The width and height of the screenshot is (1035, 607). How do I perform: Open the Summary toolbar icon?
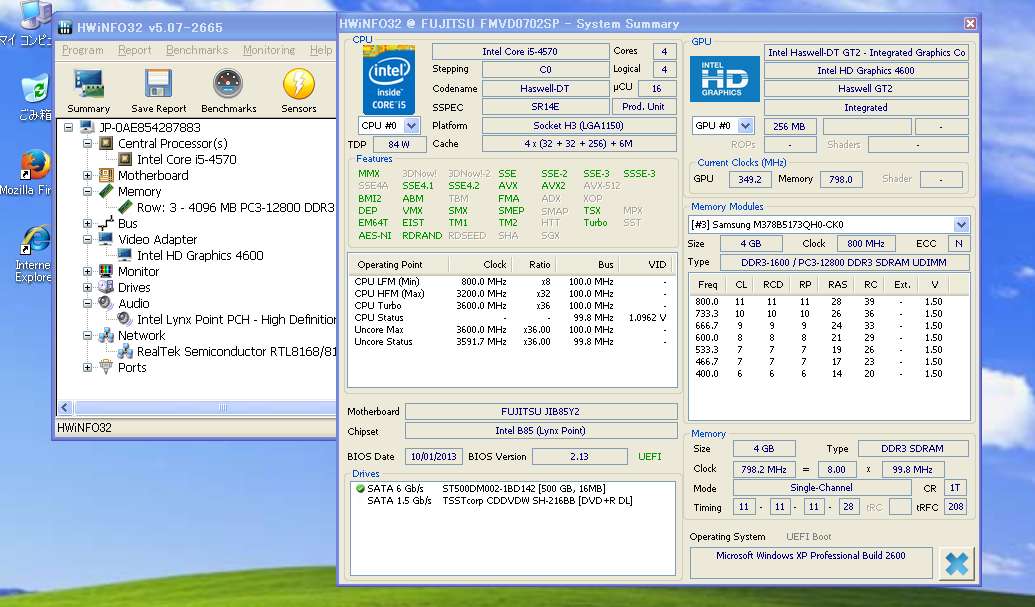pos(88,85)
